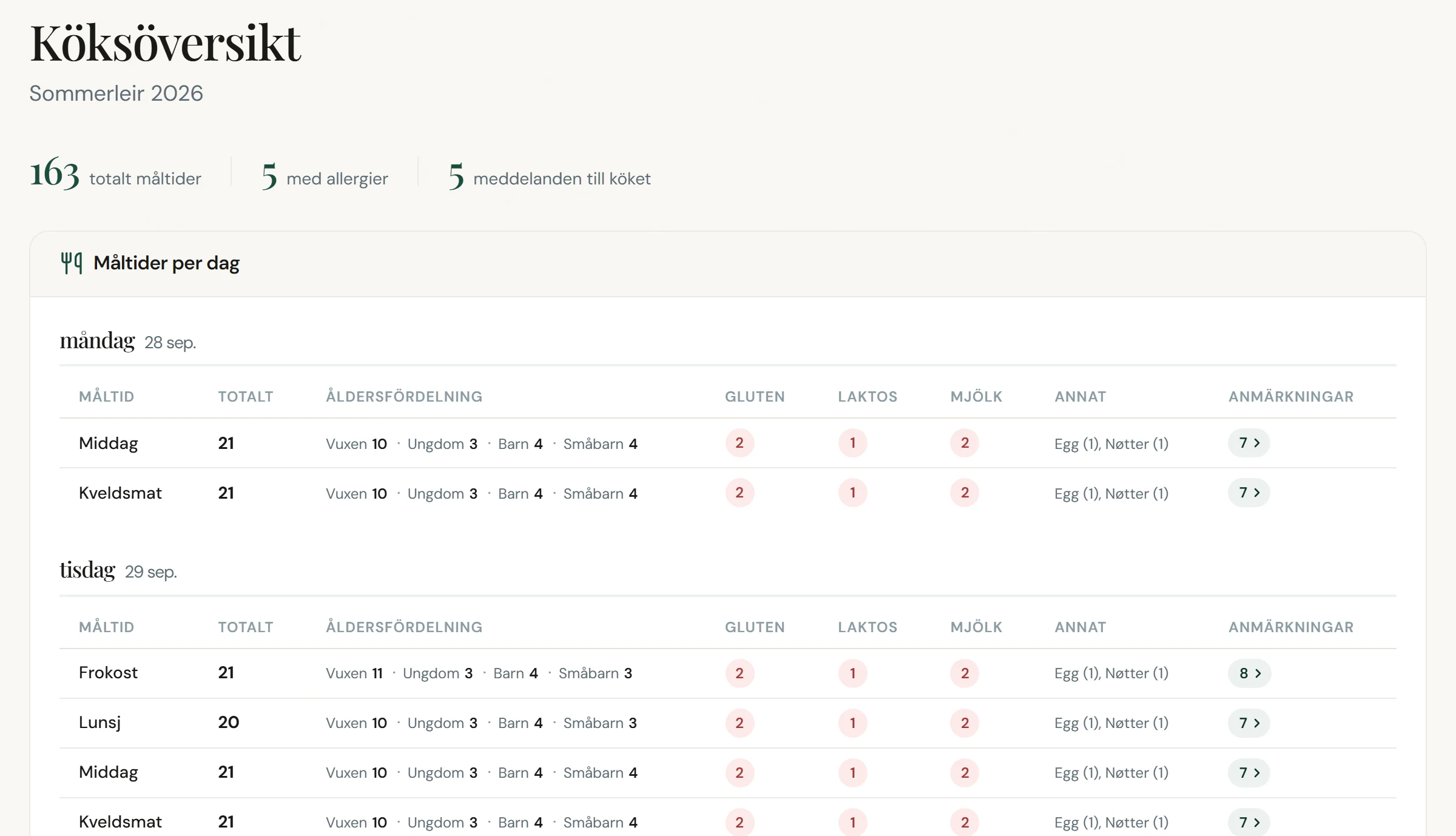Click the mjölk badge in Frokost row
This screenshot has height=836, width=1456.
click(x=965, y=673)
